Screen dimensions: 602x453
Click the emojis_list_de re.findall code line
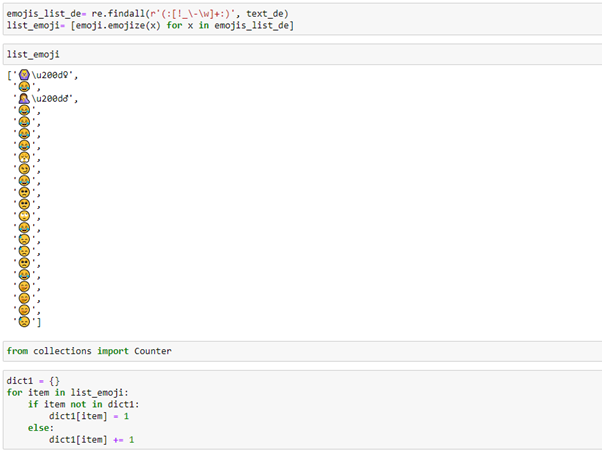147,14
